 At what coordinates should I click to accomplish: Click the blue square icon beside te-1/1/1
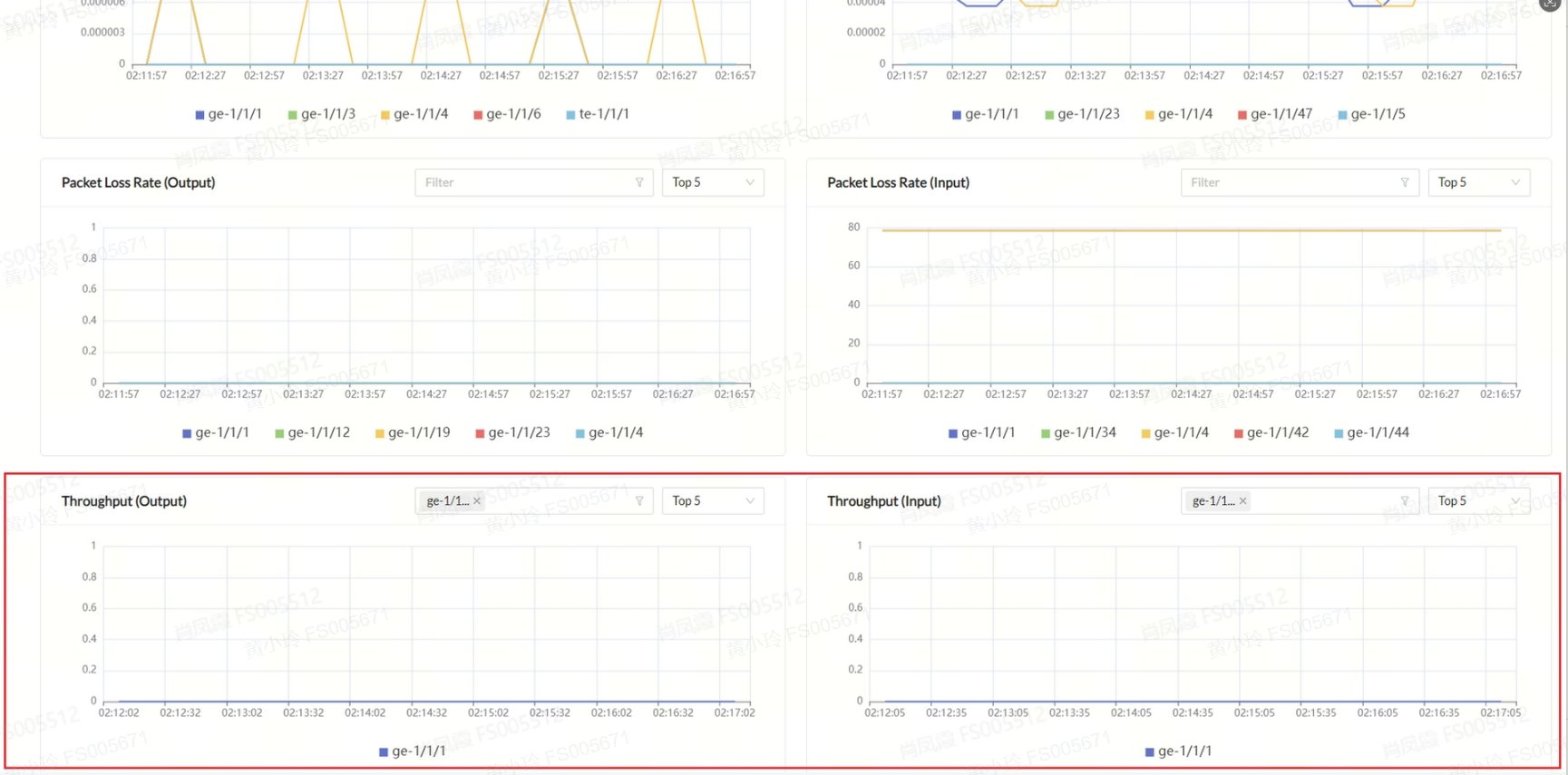pyautogui.click(x=570, y=115)
